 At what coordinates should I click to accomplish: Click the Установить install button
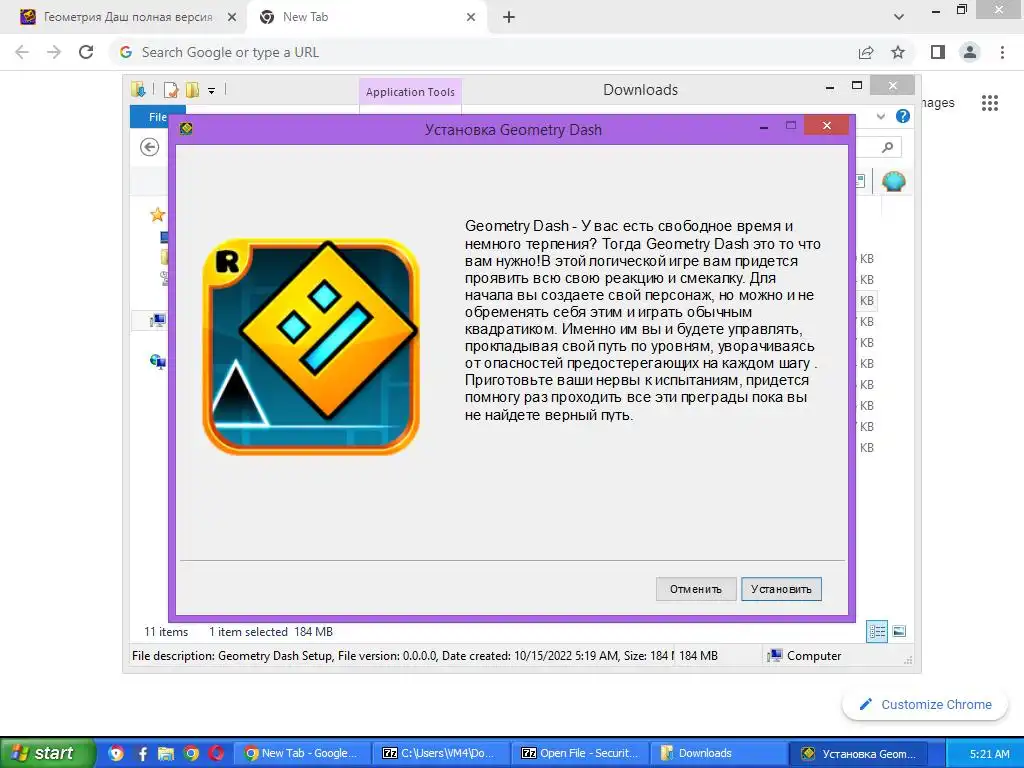(x=781, y=589)
